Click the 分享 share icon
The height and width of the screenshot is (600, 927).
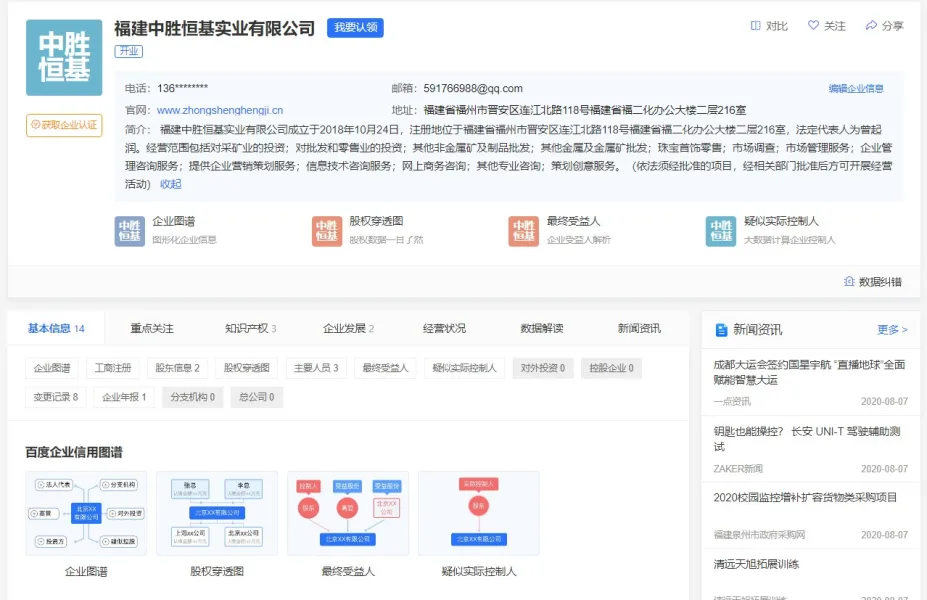(x=871, y=26)
